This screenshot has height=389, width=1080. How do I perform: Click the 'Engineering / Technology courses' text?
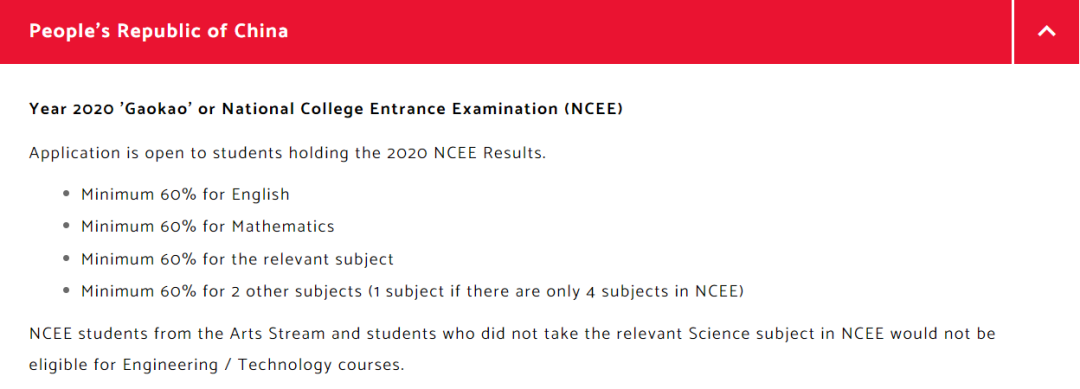tap(262, 366)
